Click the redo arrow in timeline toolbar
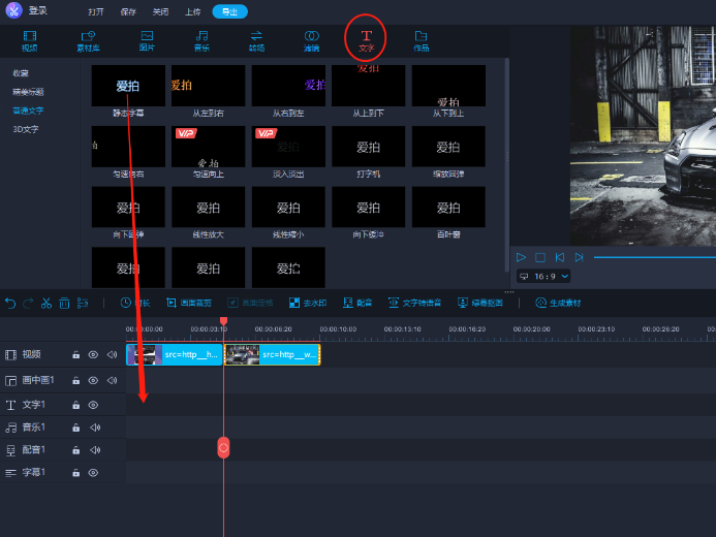Viewport: 716px width, 537px height. 28,303
